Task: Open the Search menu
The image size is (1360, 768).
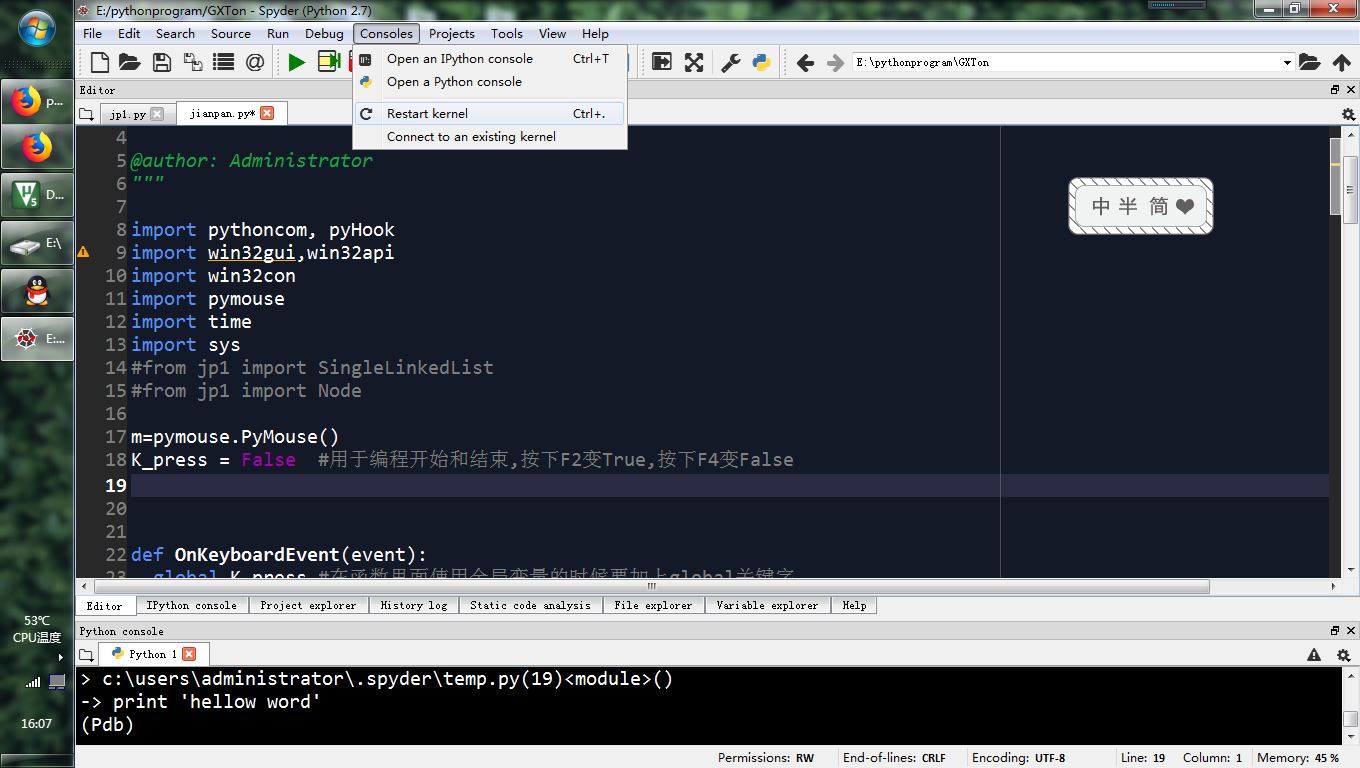Action: coord(175,33)
